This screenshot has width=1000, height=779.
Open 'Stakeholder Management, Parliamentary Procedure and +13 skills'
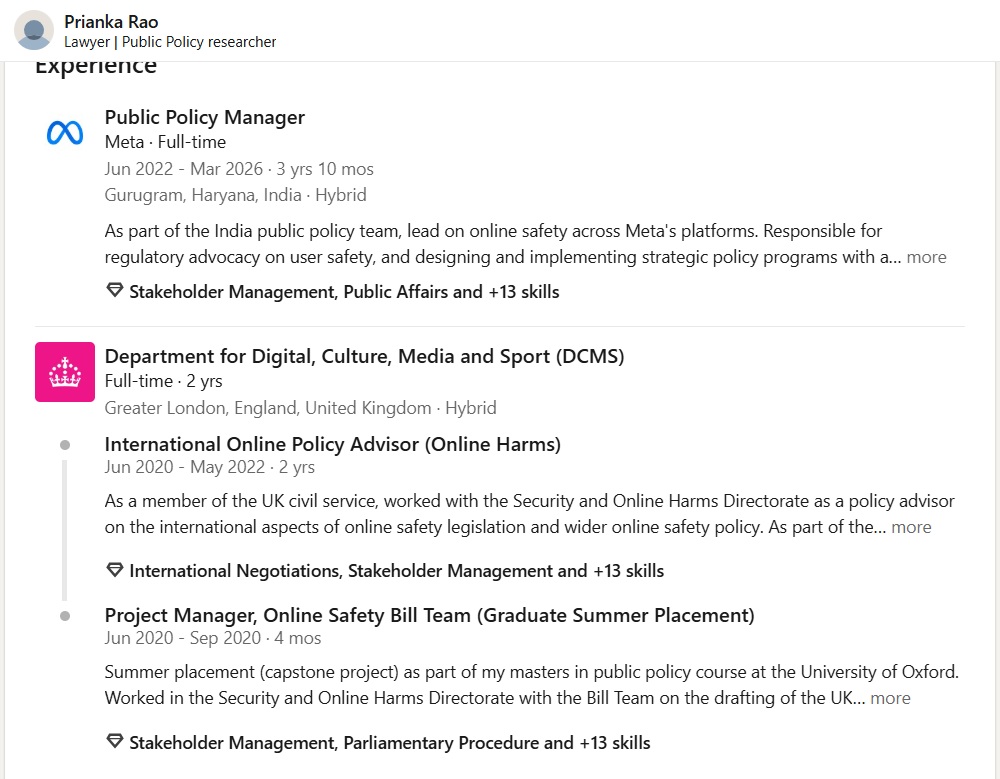point(389,743)
